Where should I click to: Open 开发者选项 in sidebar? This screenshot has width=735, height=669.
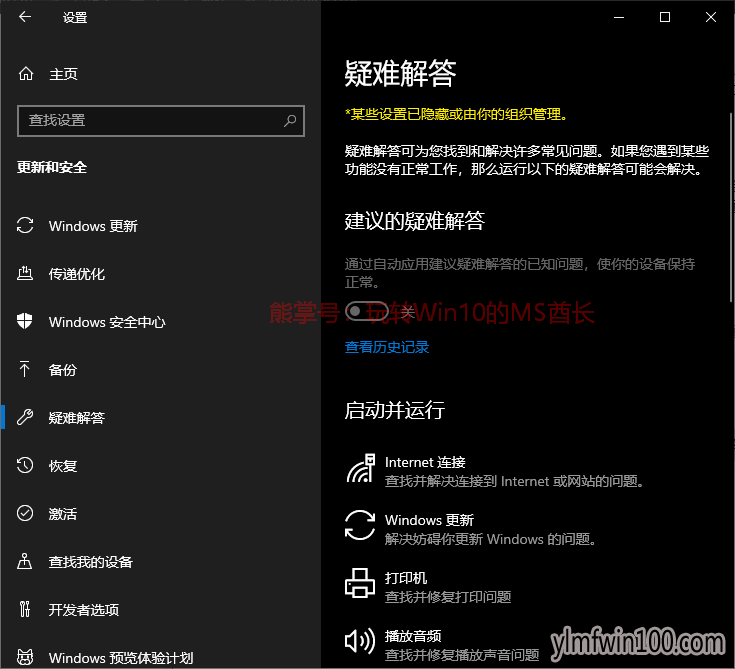pyautogui.click(x=84, y=610)
